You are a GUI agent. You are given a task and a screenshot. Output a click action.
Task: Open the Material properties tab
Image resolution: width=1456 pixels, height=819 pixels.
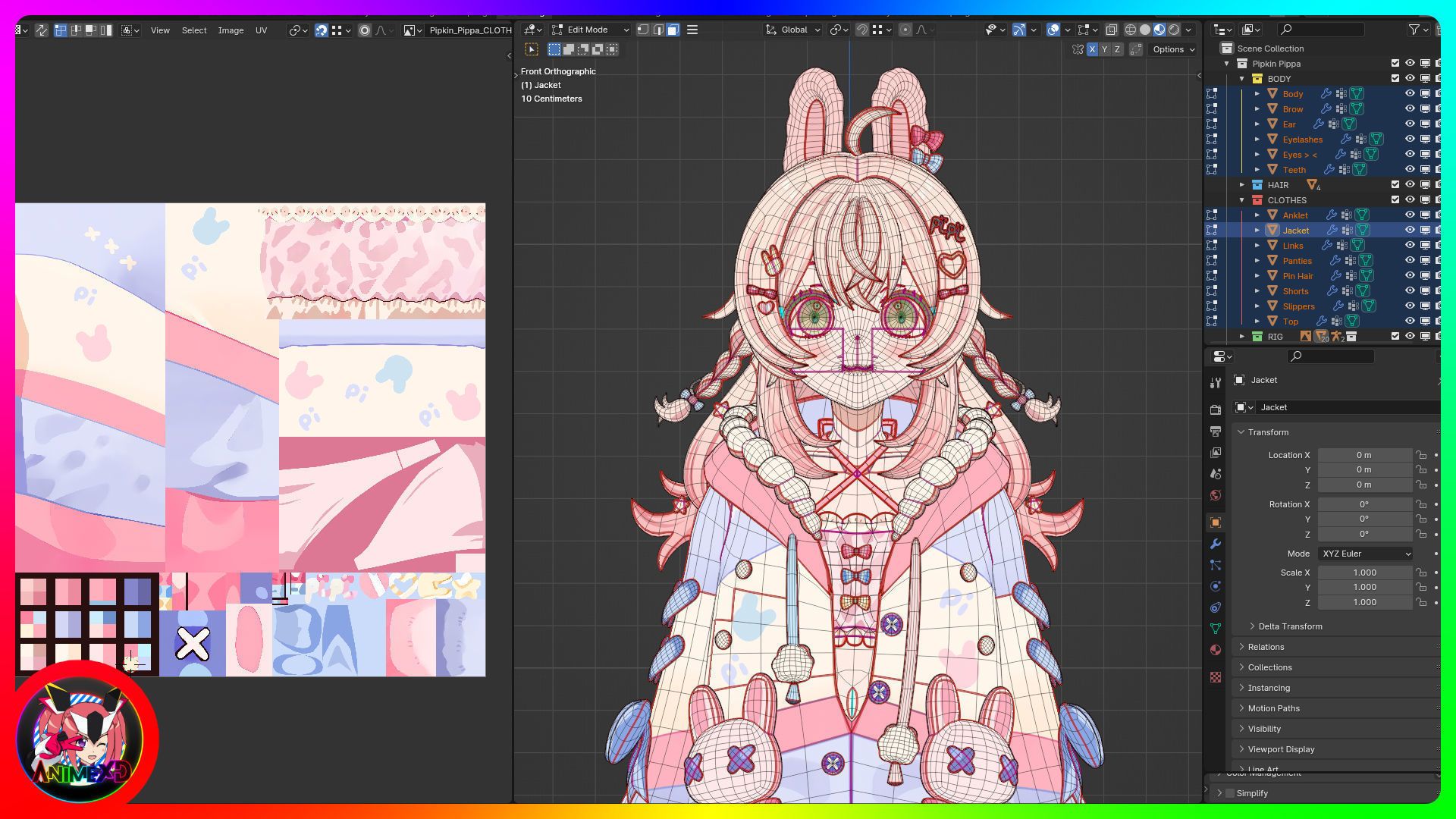(1216, 650)
